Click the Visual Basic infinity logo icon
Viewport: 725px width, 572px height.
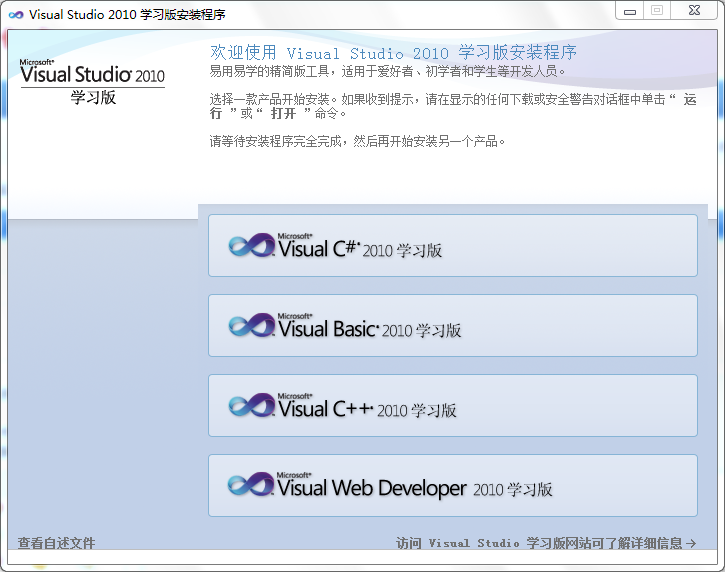click(252, 325)
